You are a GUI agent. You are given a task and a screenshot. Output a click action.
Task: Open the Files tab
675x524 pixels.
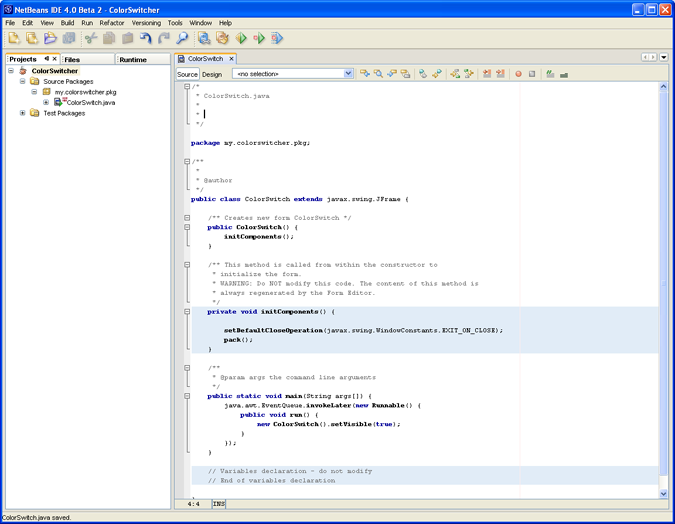(72, 60)
